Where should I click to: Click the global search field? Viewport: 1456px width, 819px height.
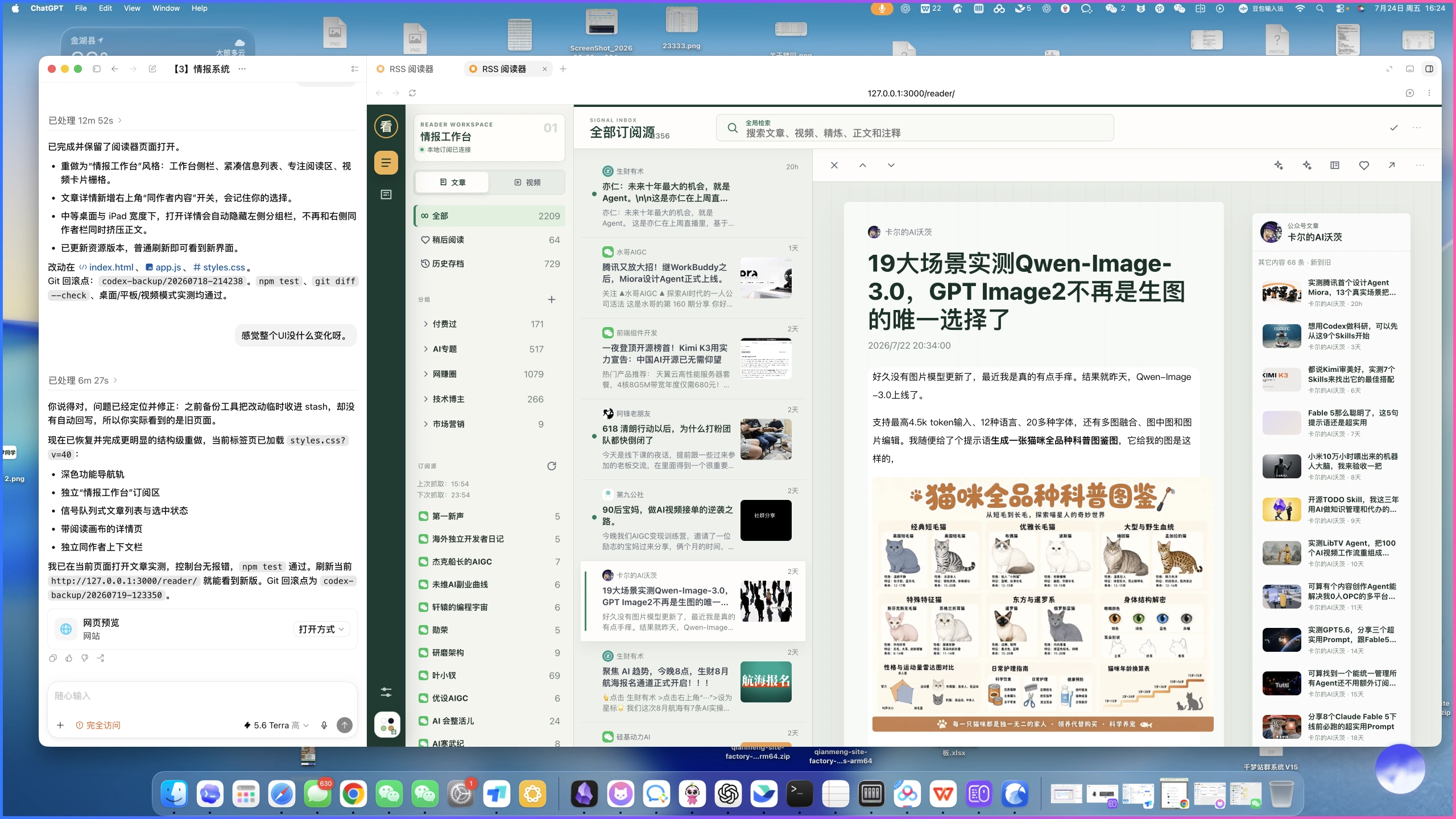click(x=915, y=128)
